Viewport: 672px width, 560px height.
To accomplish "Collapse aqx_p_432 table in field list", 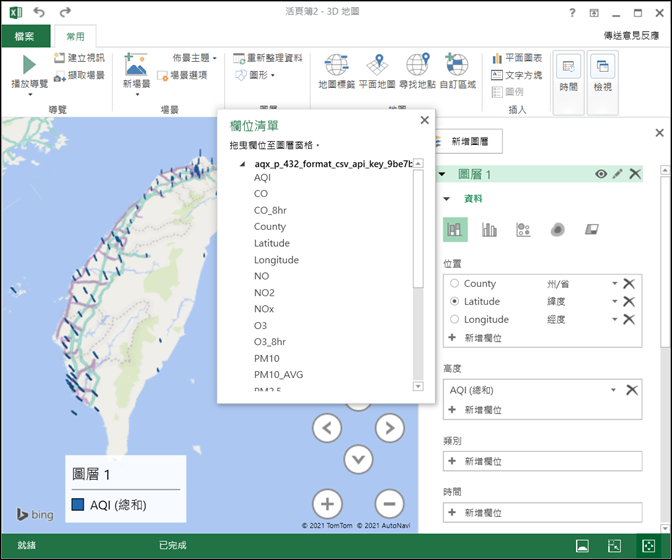I will pyautogui.click(x=243, y=164).
